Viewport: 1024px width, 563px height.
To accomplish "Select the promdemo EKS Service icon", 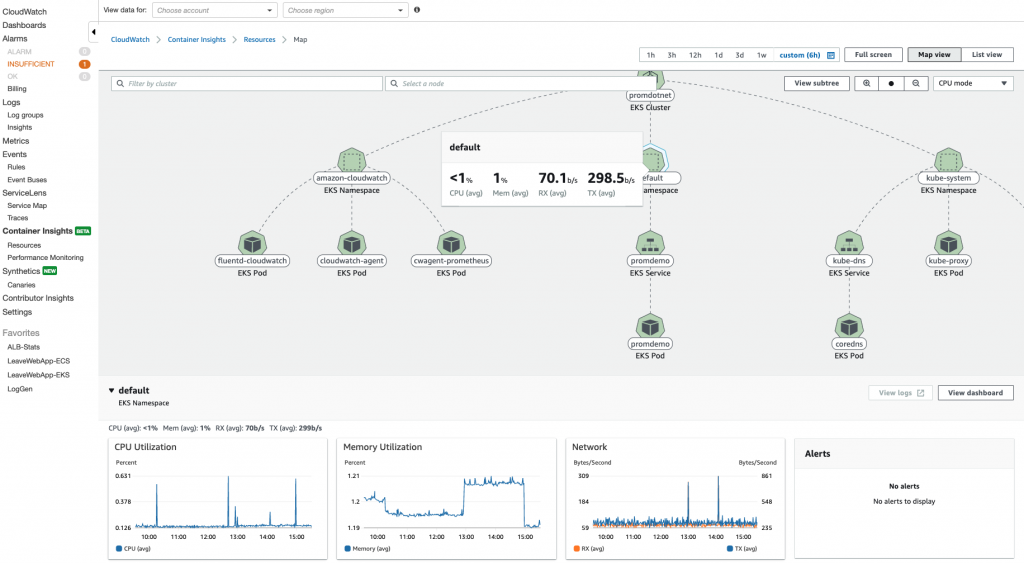I will coord(650,244).
